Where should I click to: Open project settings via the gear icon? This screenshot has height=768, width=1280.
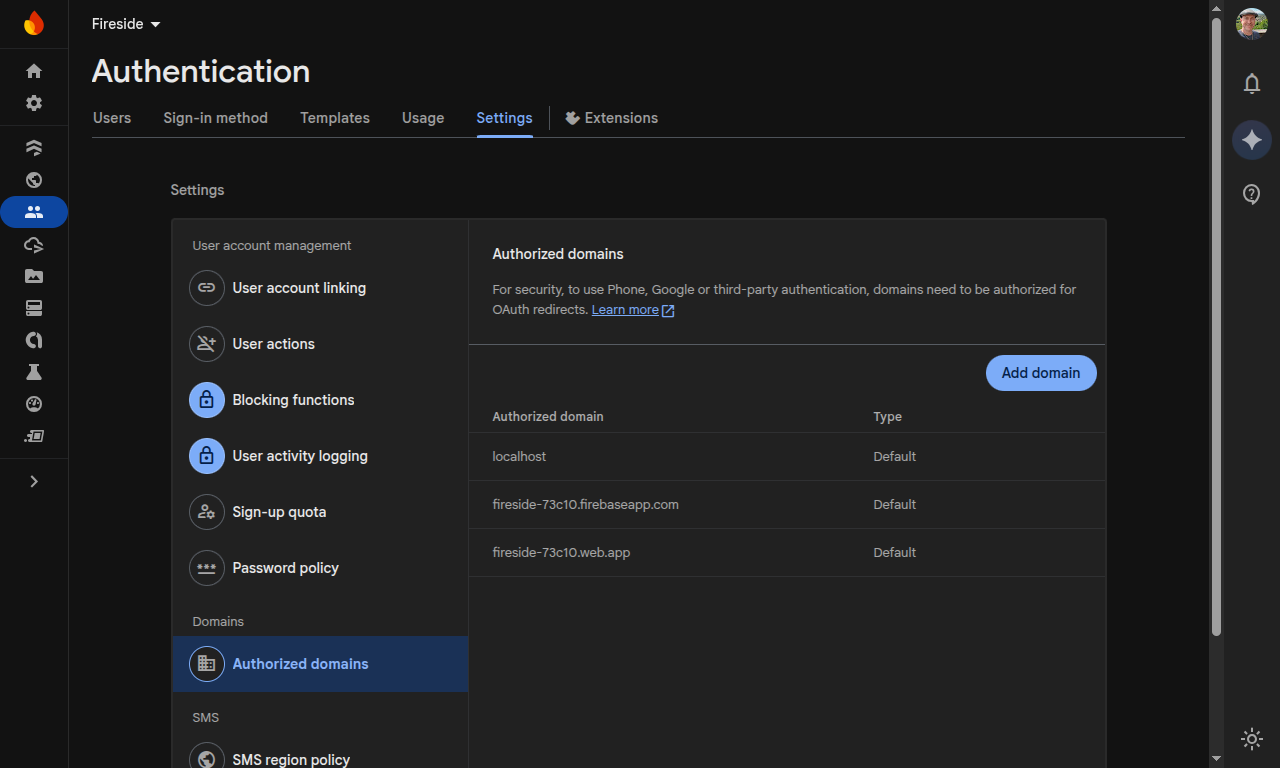click(x=33, y=102)
